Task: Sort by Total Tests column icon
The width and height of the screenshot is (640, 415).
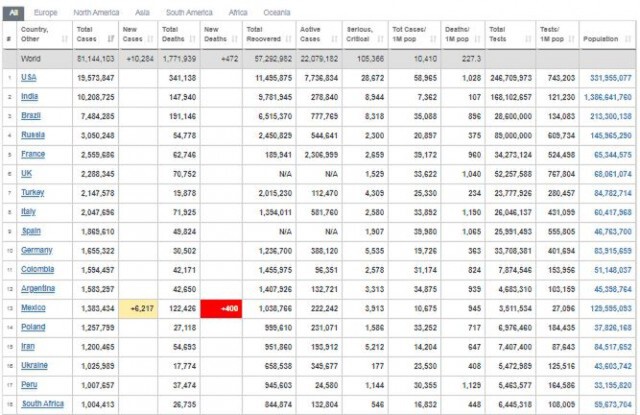Action: 528,39
